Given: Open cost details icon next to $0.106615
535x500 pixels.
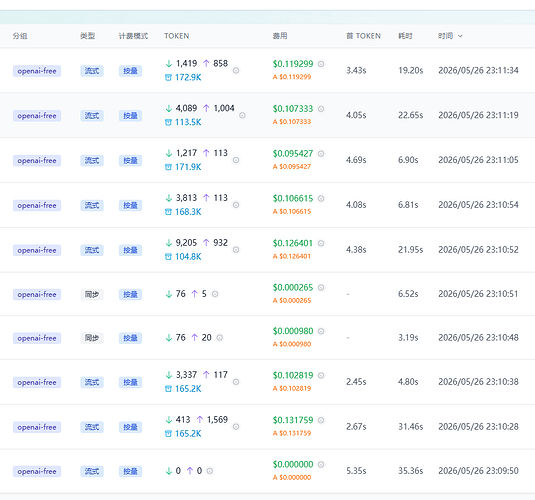Looking at the screenshot, I should (x=321, y=198).
